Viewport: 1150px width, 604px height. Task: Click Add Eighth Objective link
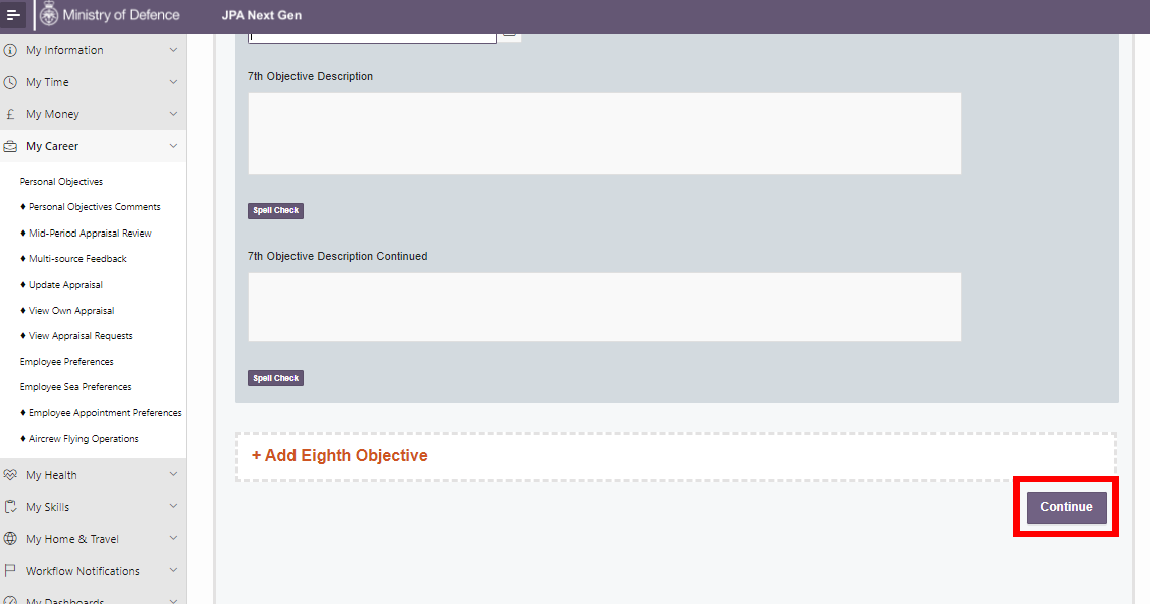click(x=339, y=456)
